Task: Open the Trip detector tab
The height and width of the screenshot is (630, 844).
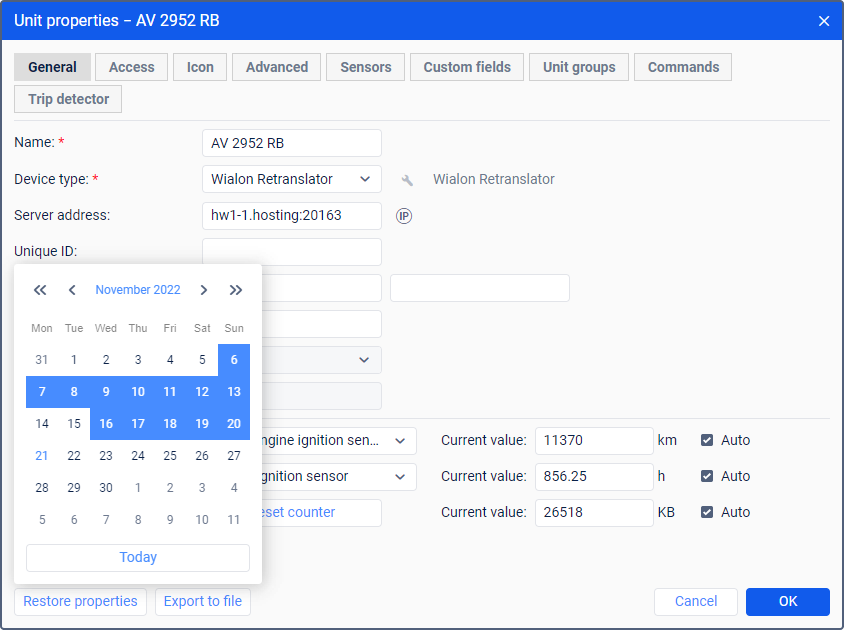Action: [68, 99]
